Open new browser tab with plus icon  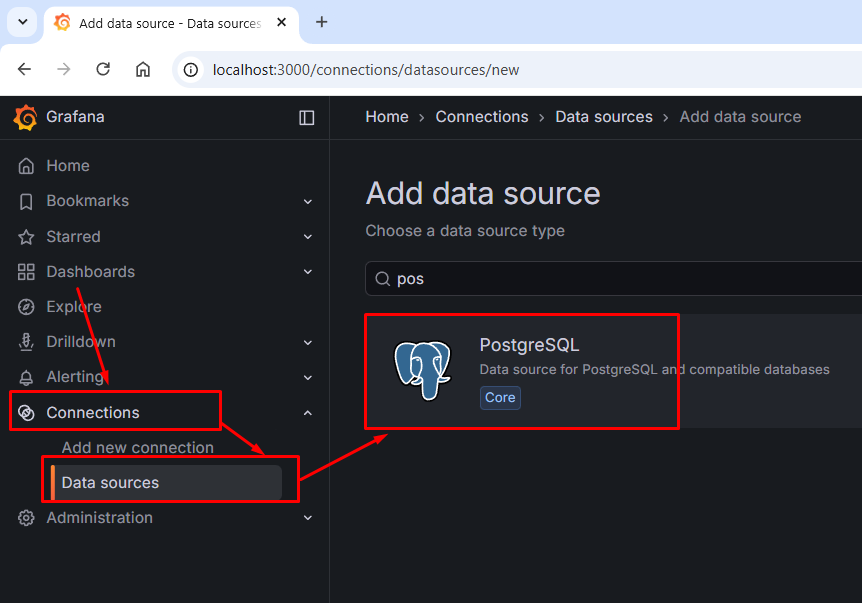[321, 22]
